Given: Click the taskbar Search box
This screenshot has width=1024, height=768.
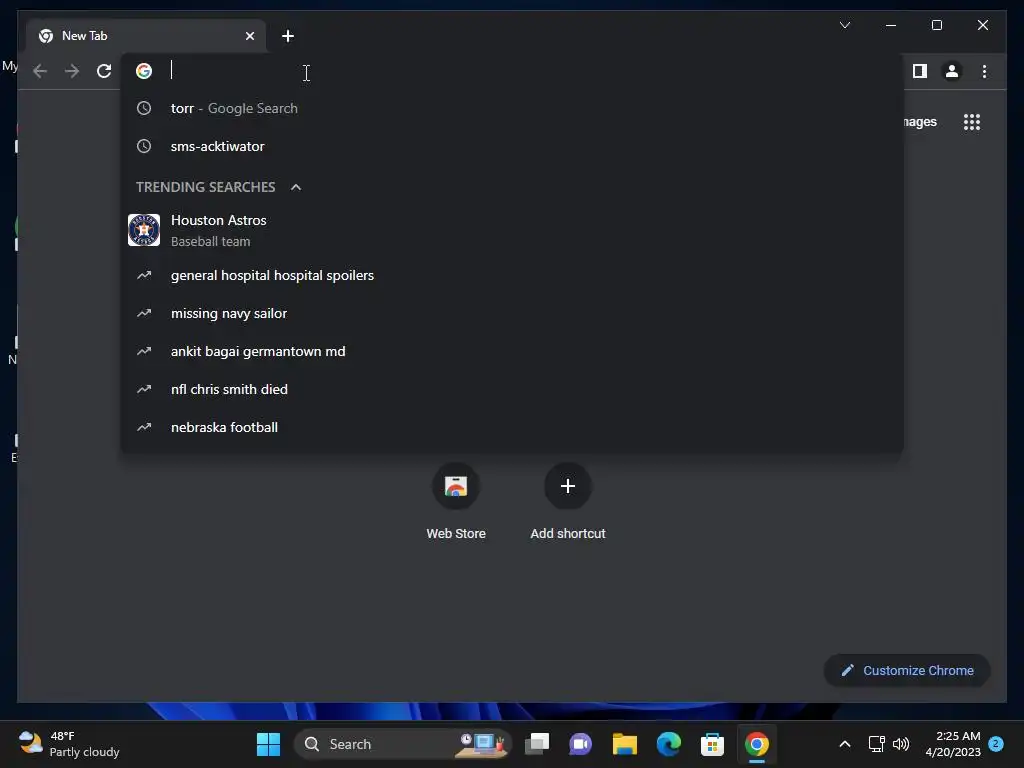Looking at the screenshot, I should coord(402,744).
